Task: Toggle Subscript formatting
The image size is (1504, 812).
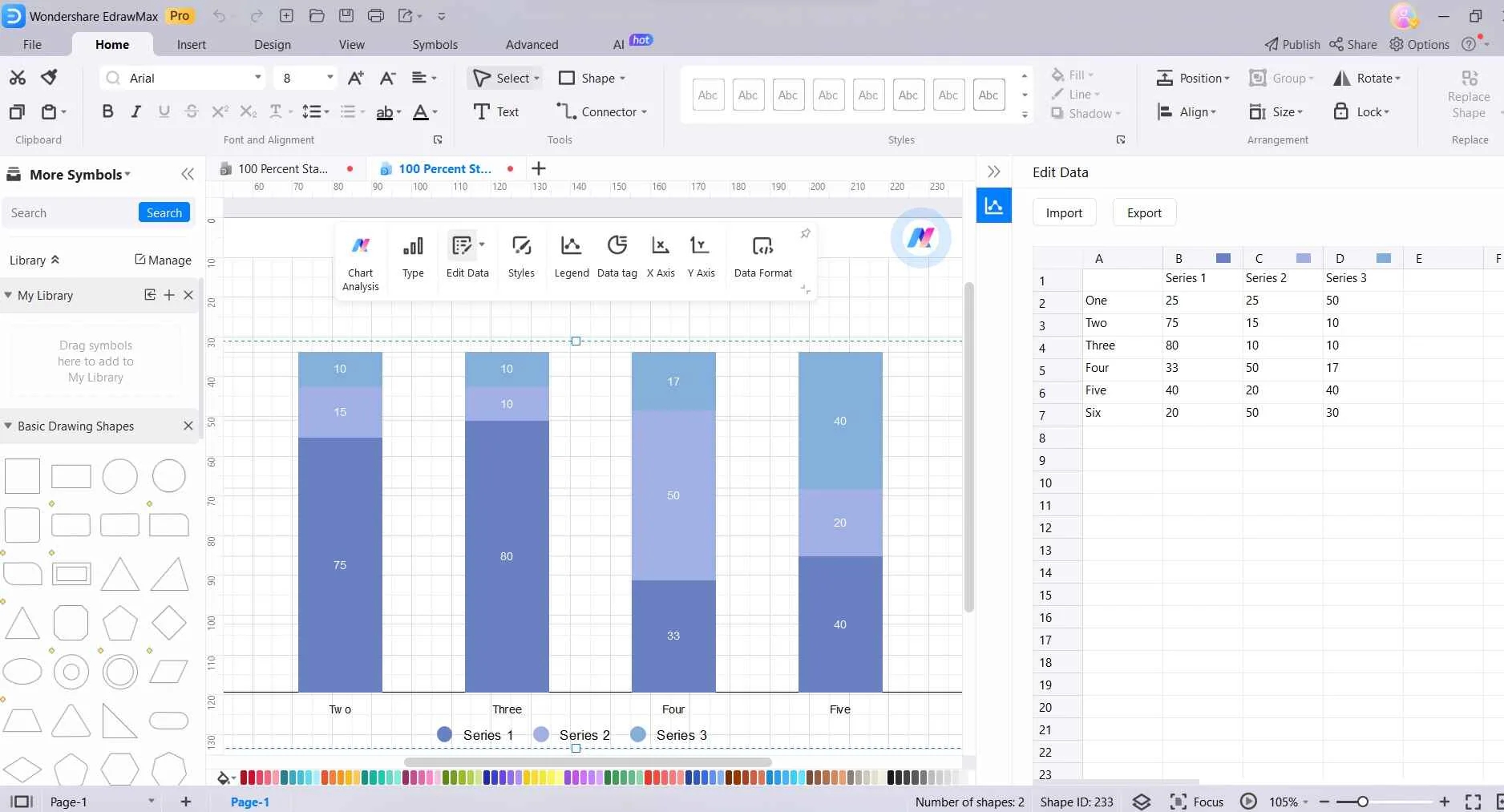Action: tap(249, 112)
